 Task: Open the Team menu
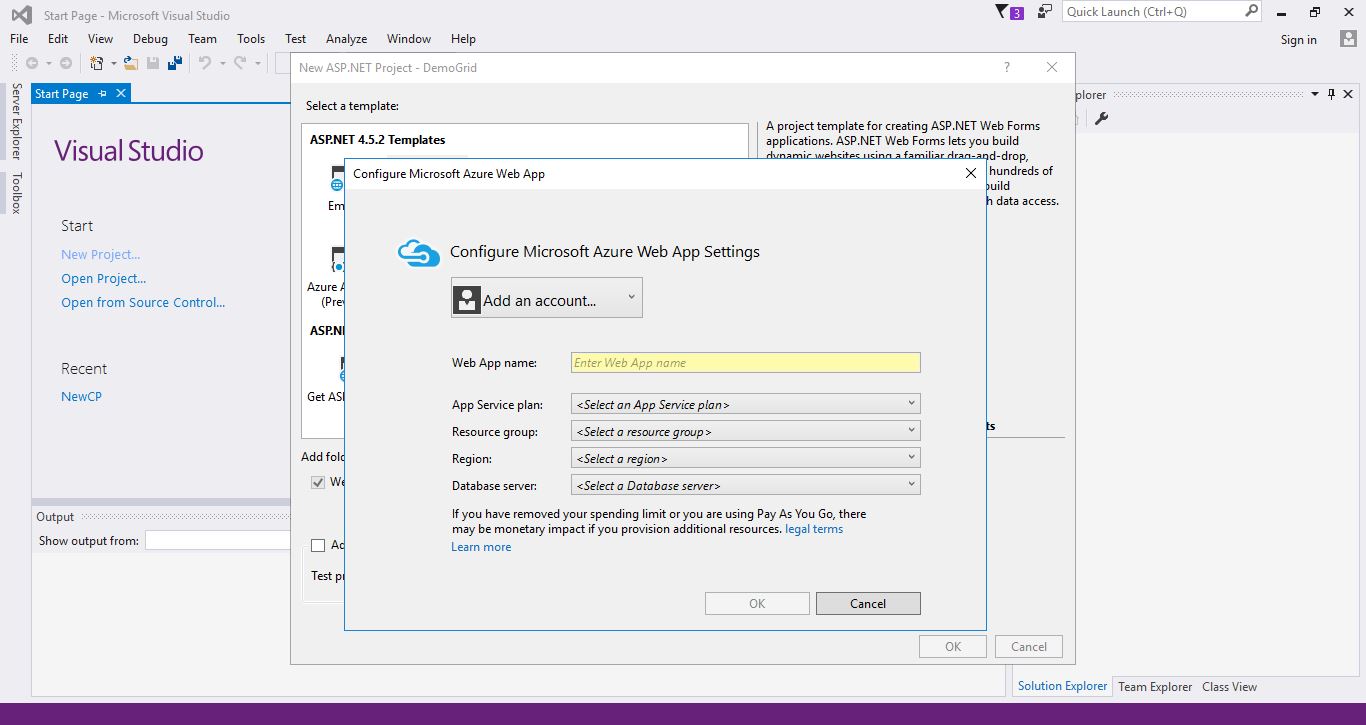(202, 39)
